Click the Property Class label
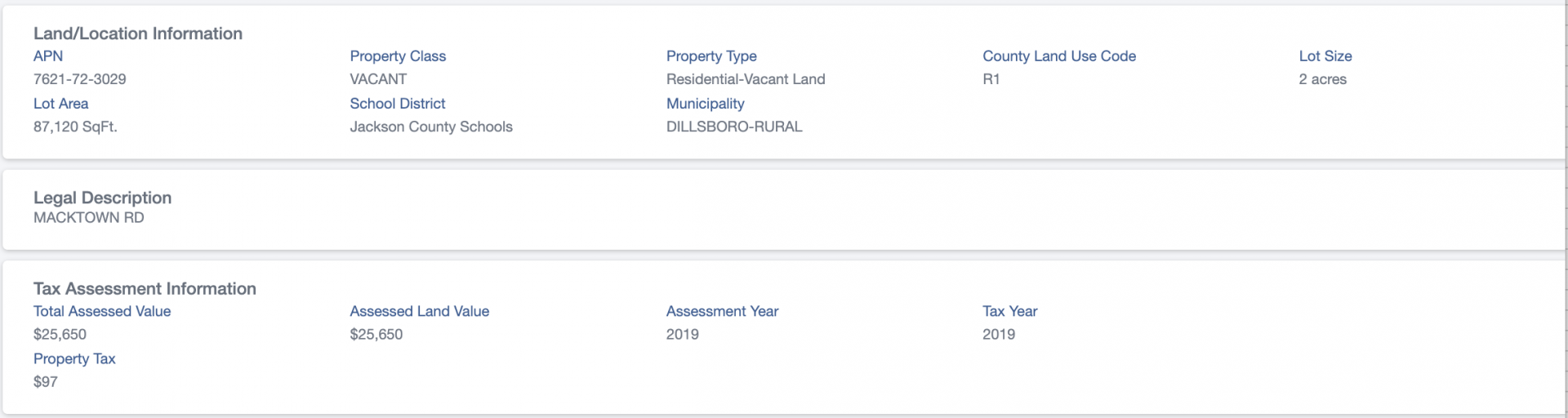 click(x=398, y=56)
